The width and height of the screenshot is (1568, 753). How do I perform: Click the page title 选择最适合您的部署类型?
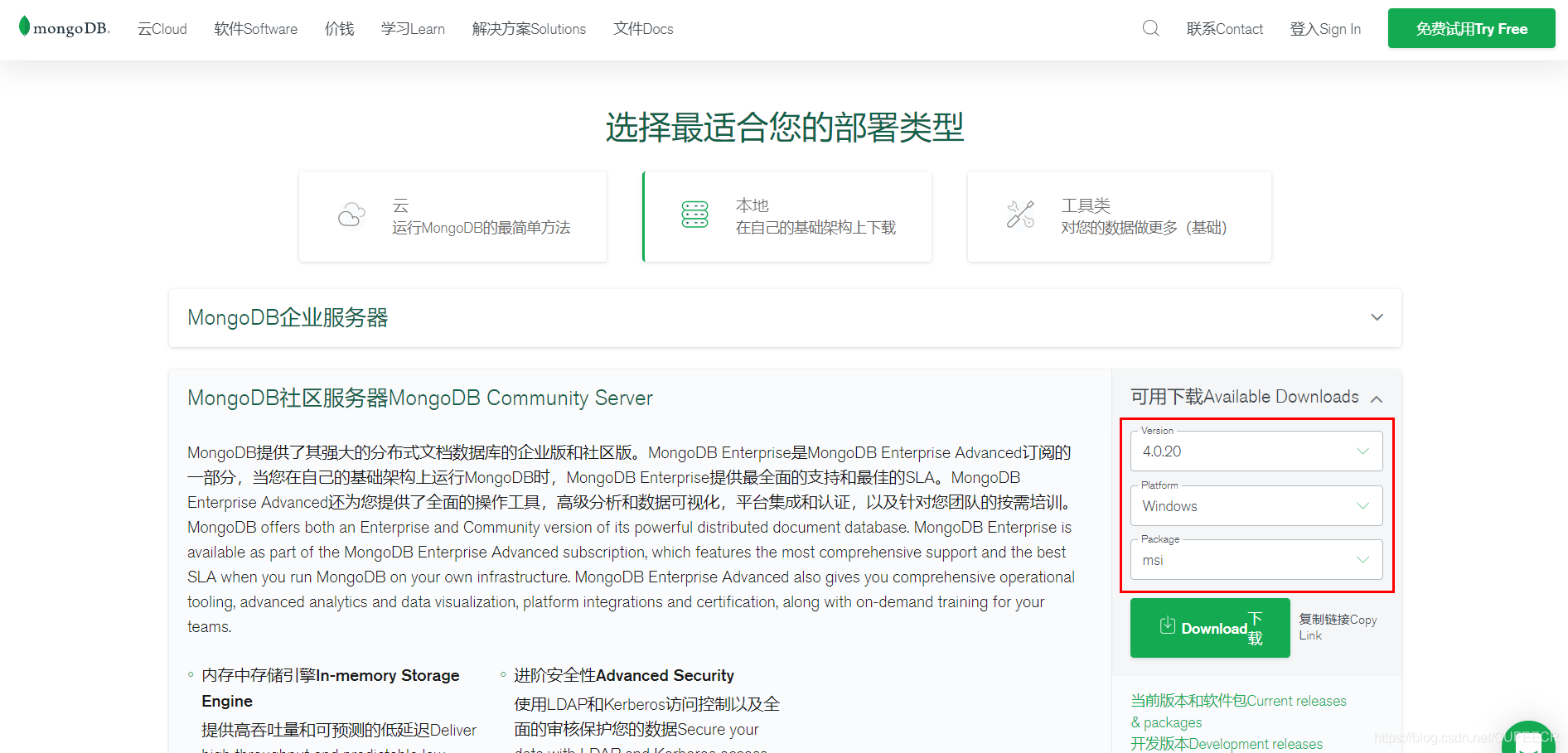(784, 128)
